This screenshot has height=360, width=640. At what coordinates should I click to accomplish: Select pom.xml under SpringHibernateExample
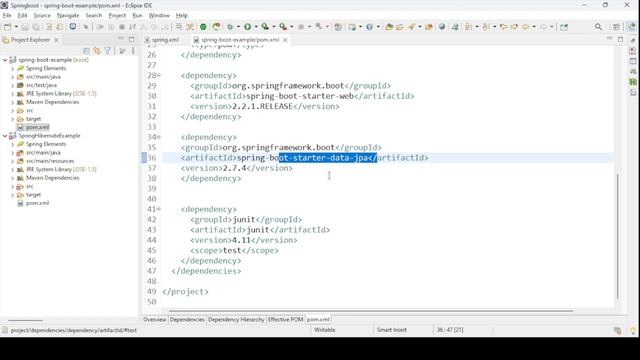(x=37, y=203)
